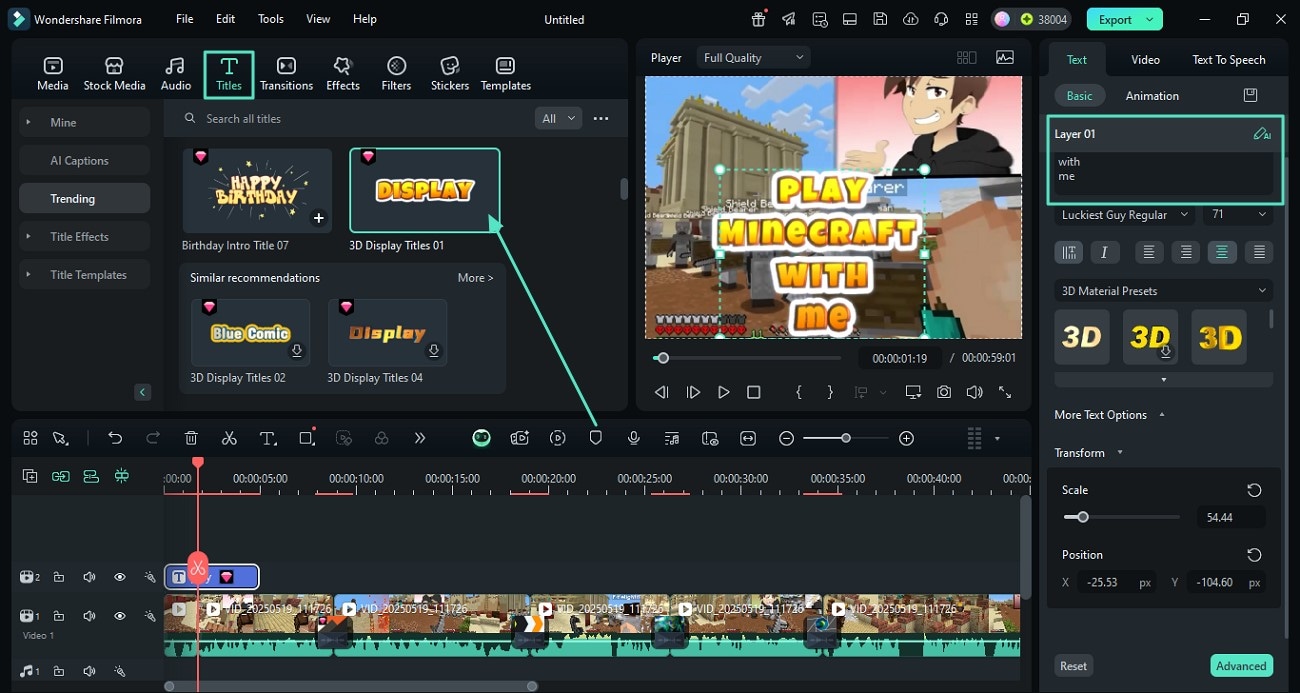Image resolution: width=1300 pixels, height=693 pixels.
Task: Zoom out the timeline with minus icon
Action: pos(787,438)
